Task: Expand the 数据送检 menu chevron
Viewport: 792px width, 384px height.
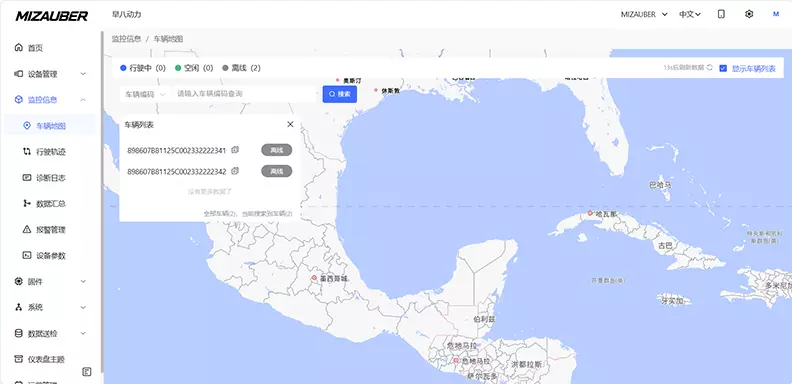Action: coord(83,333)
